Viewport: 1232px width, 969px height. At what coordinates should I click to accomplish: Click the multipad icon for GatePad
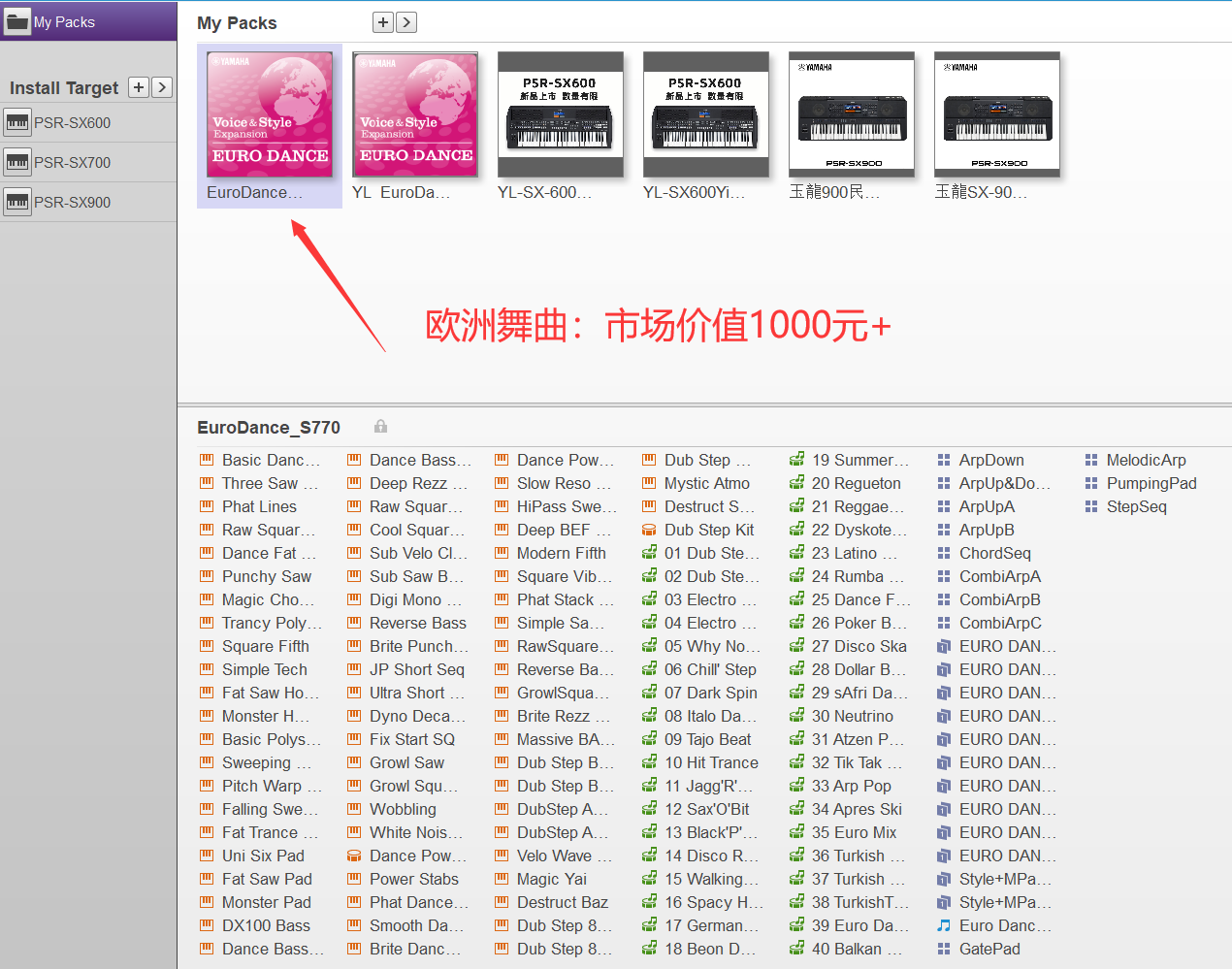pyautogui.click(x=944, y=949)
